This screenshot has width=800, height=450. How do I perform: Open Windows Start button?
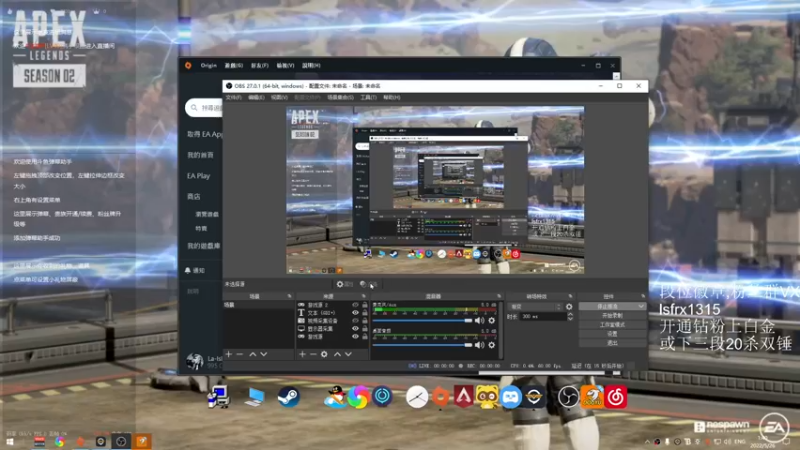click(9, 442)
